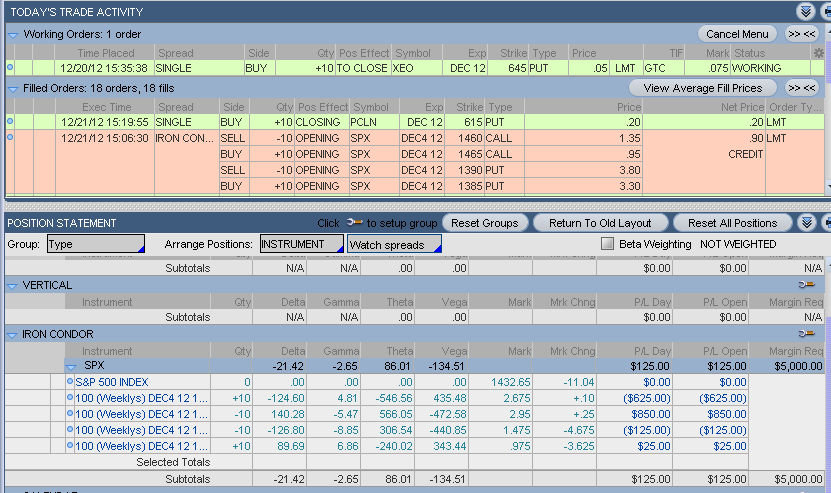Click the double-chevron icon in Position Statement header
The width and height of the screenshot is (831, 493).
tap(807, 223)
